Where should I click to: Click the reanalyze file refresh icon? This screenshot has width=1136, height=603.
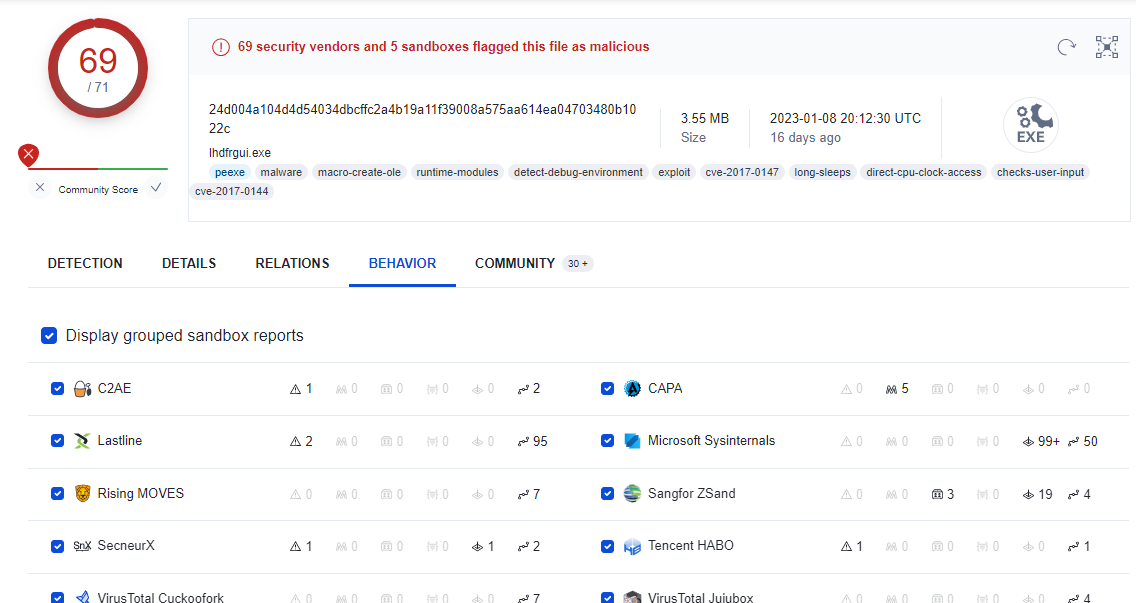point(1067,47)
